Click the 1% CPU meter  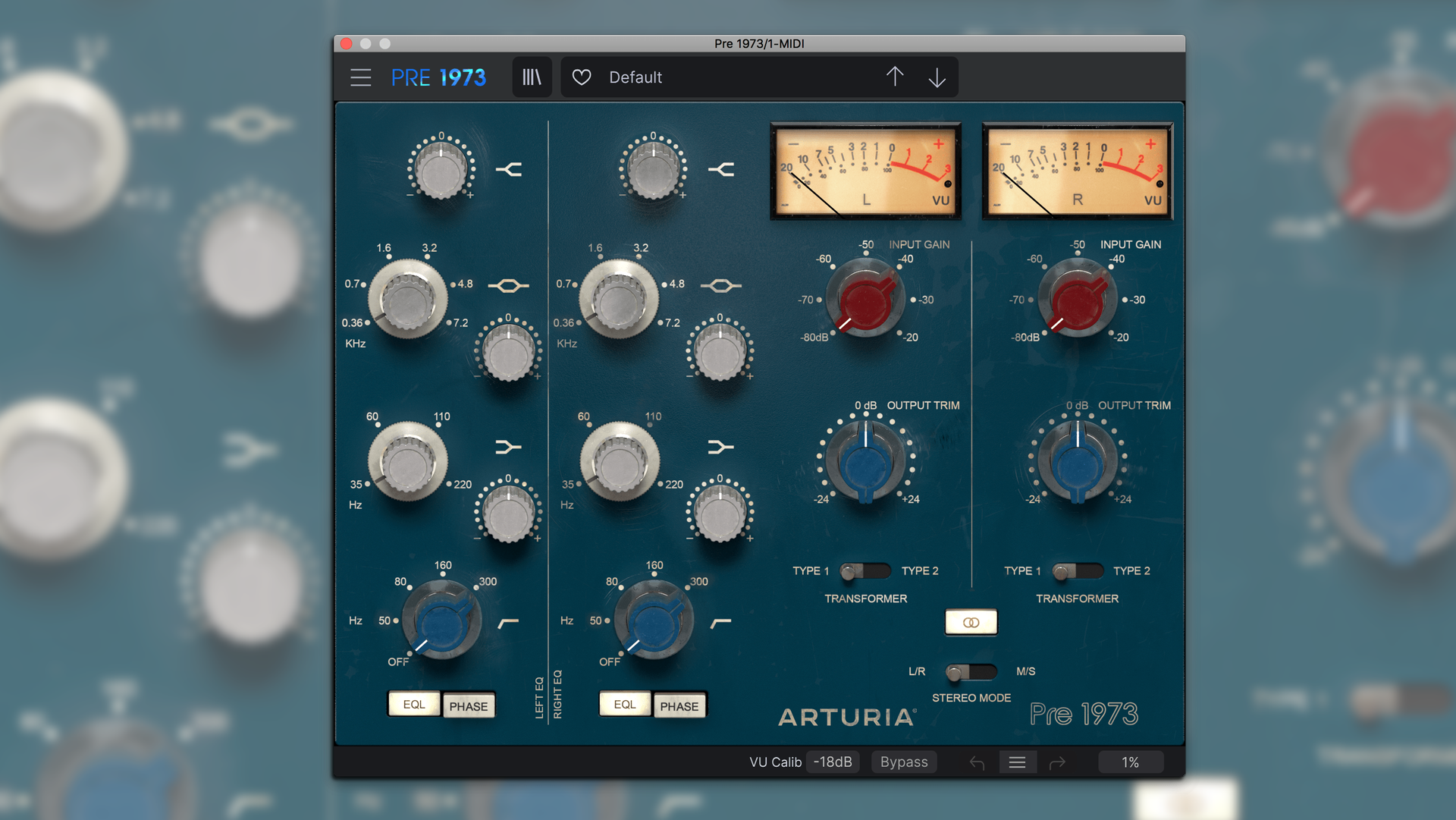coord(1130,762)
